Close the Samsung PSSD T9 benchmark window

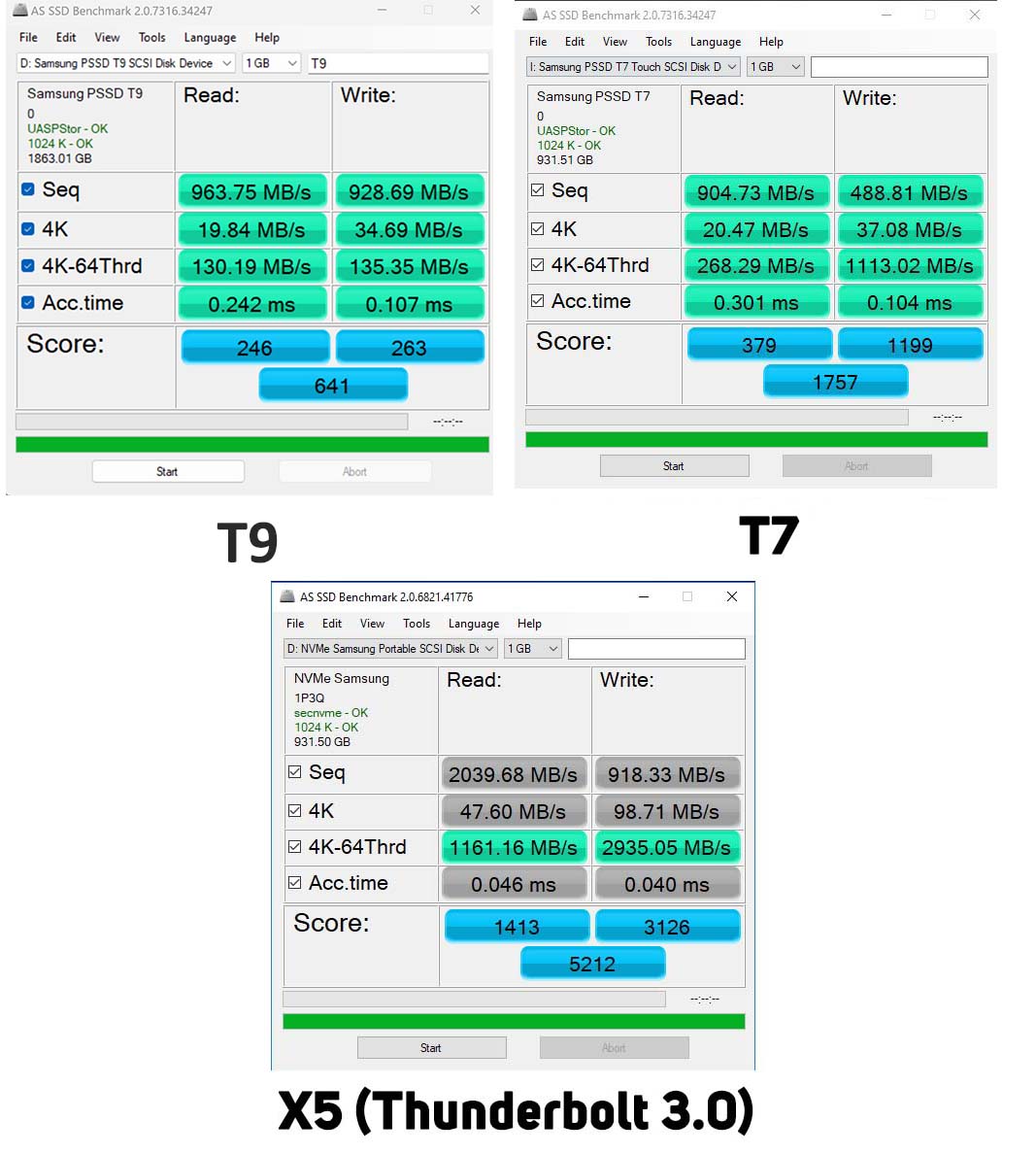click(476, 11)
